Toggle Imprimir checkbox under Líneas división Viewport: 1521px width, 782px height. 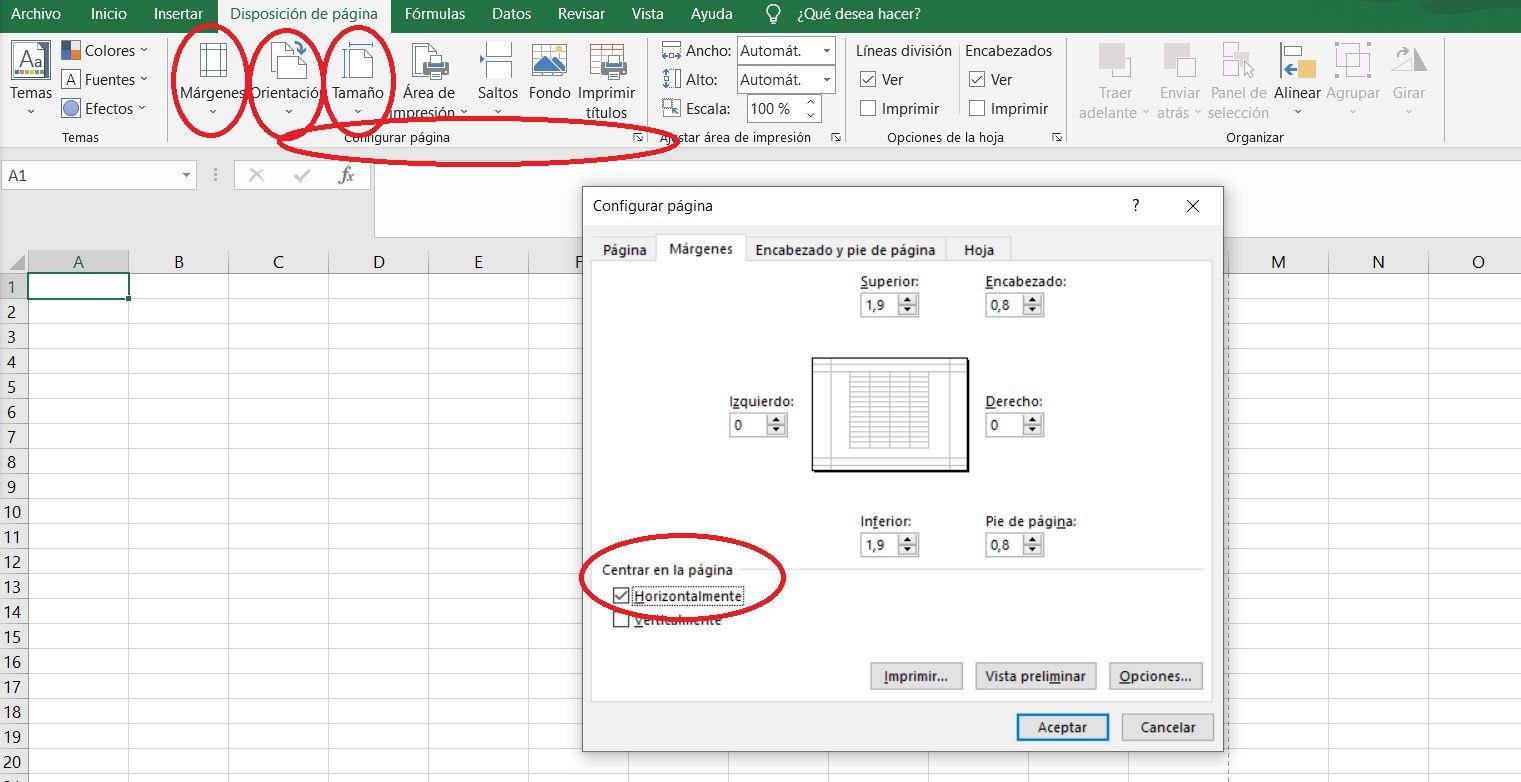point(868,109)
